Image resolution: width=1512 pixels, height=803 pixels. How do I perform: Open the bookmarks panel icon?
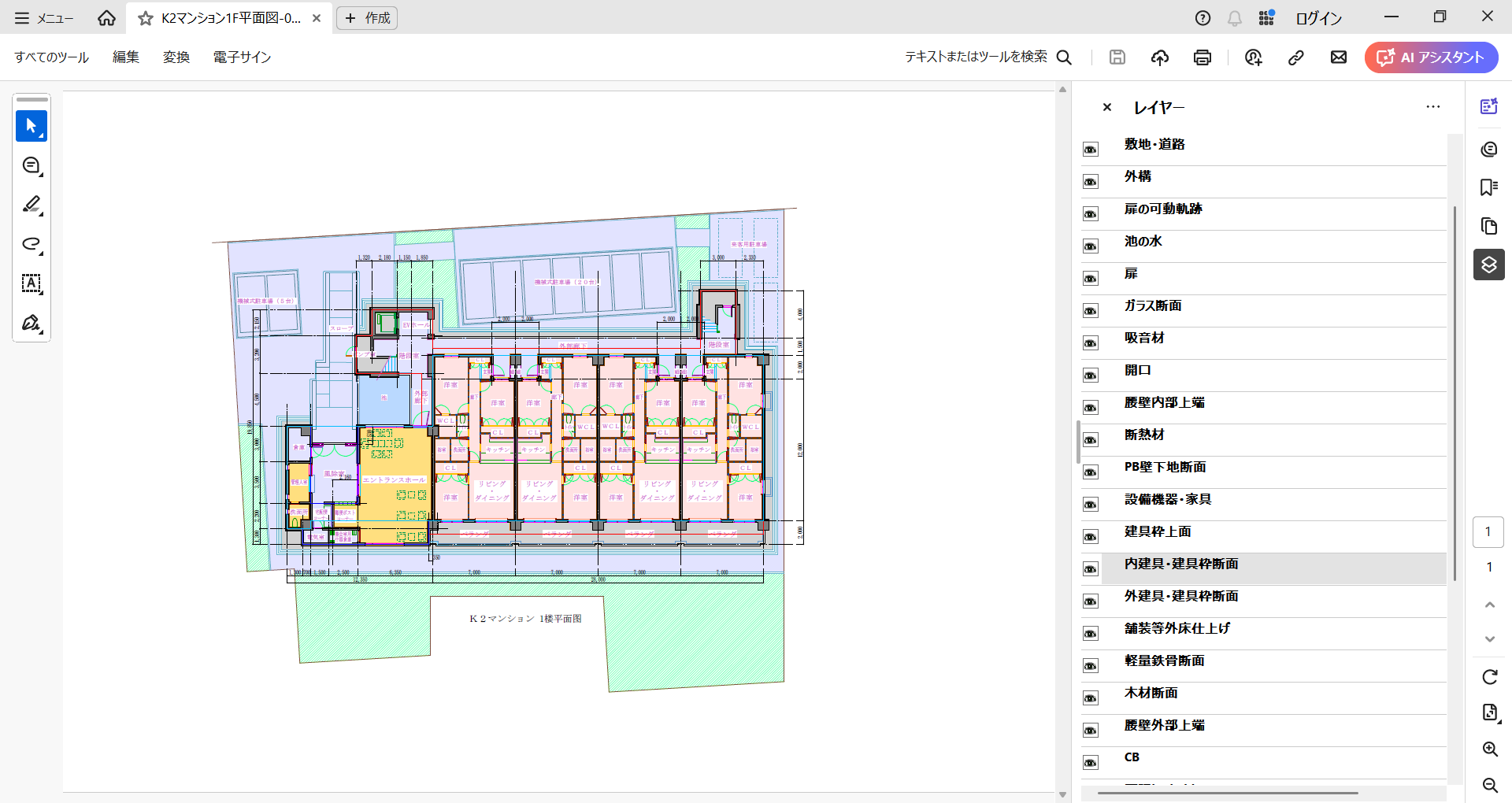[x=1488, y=187]
